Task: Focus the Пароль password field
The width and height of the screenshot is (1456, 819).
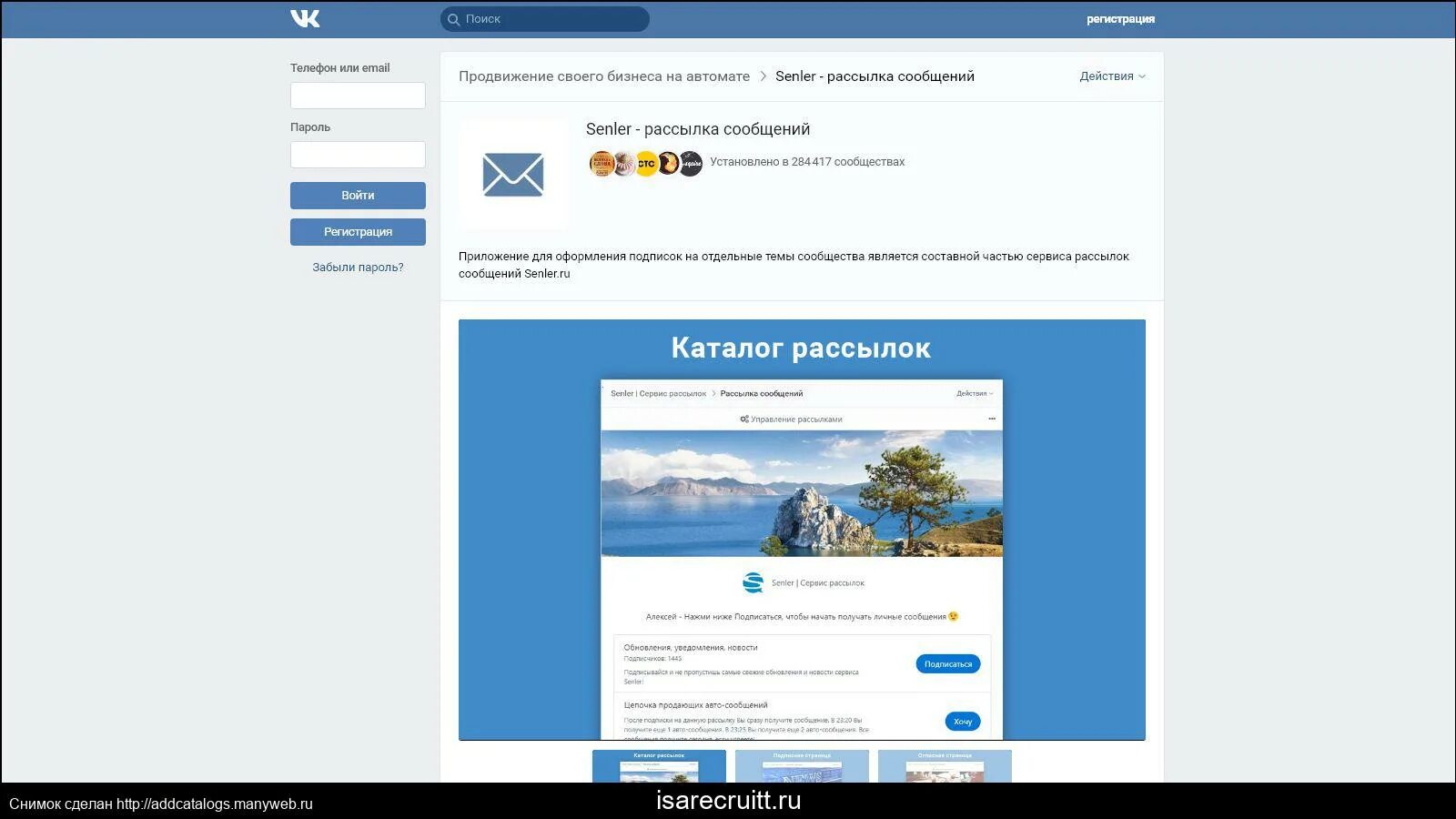Action: pyautogui.click(x=358, y=155)
